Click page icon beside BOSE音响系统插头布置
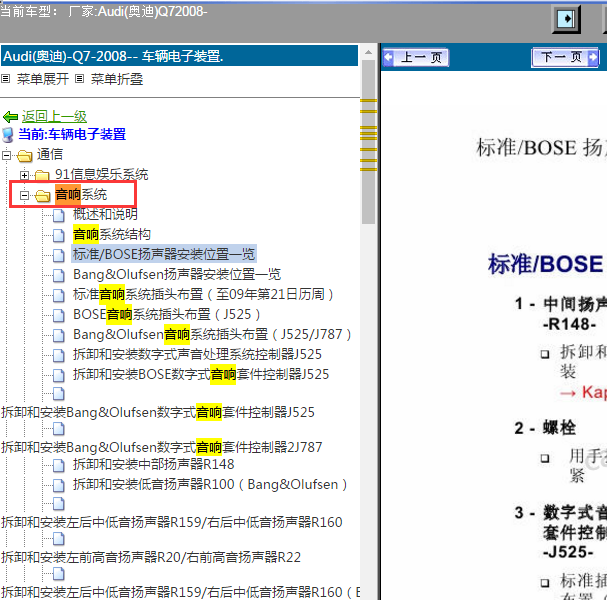 coord(58,315)
